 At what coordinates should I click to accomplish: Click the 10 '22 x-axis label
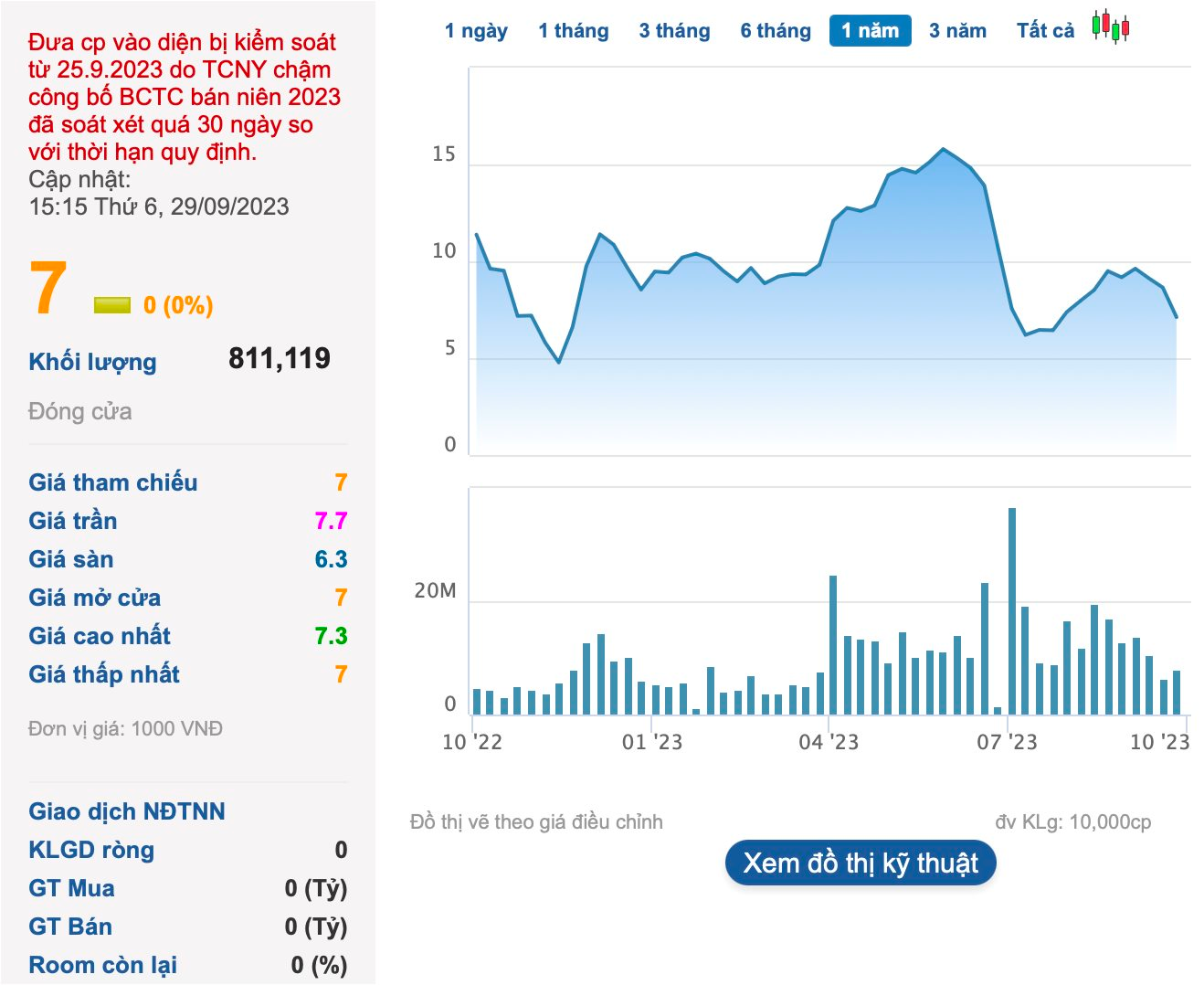pos(472,742)
